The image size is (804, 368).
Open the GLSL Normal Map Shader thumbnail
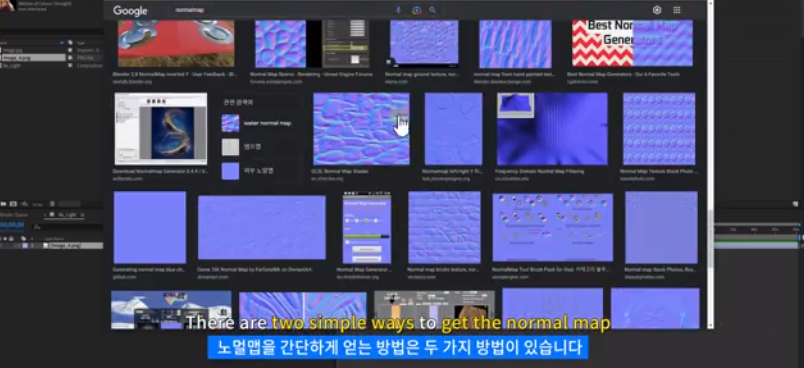point(361,129)
